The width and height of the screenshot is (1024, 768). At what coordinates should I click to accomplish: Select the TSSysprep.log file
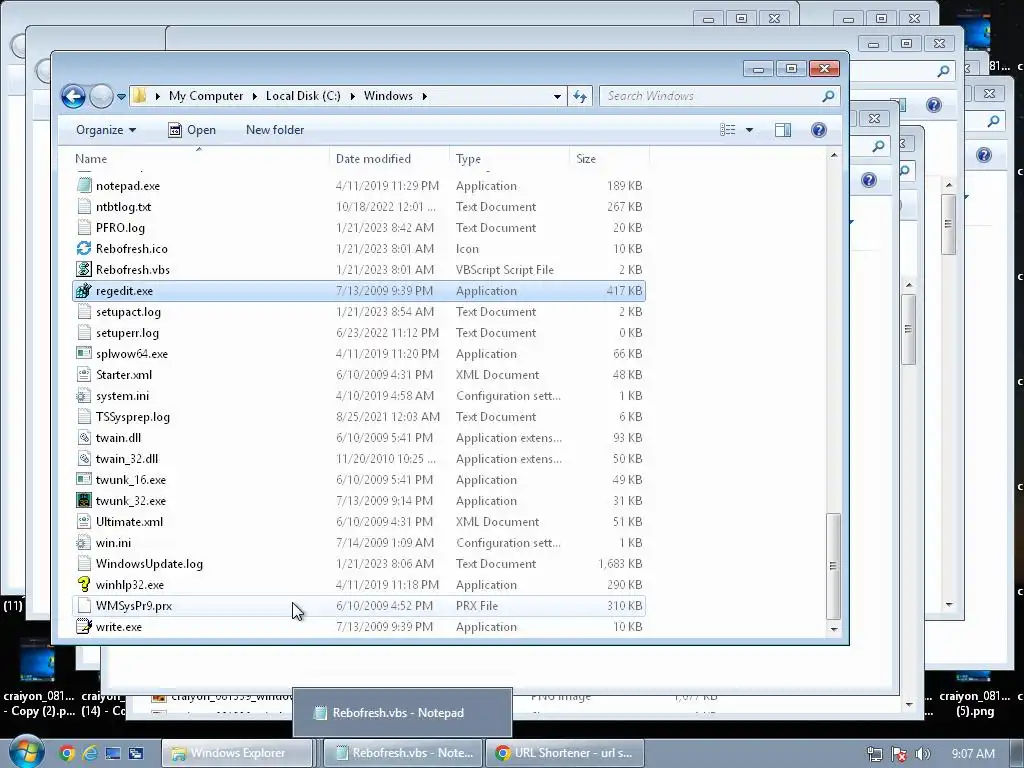tap(359, 417)
